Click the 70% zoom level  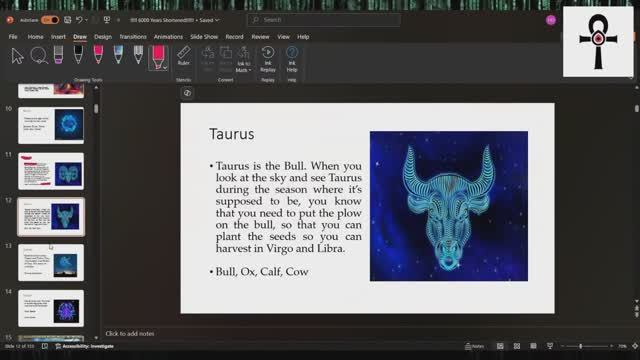coord(622,346)
